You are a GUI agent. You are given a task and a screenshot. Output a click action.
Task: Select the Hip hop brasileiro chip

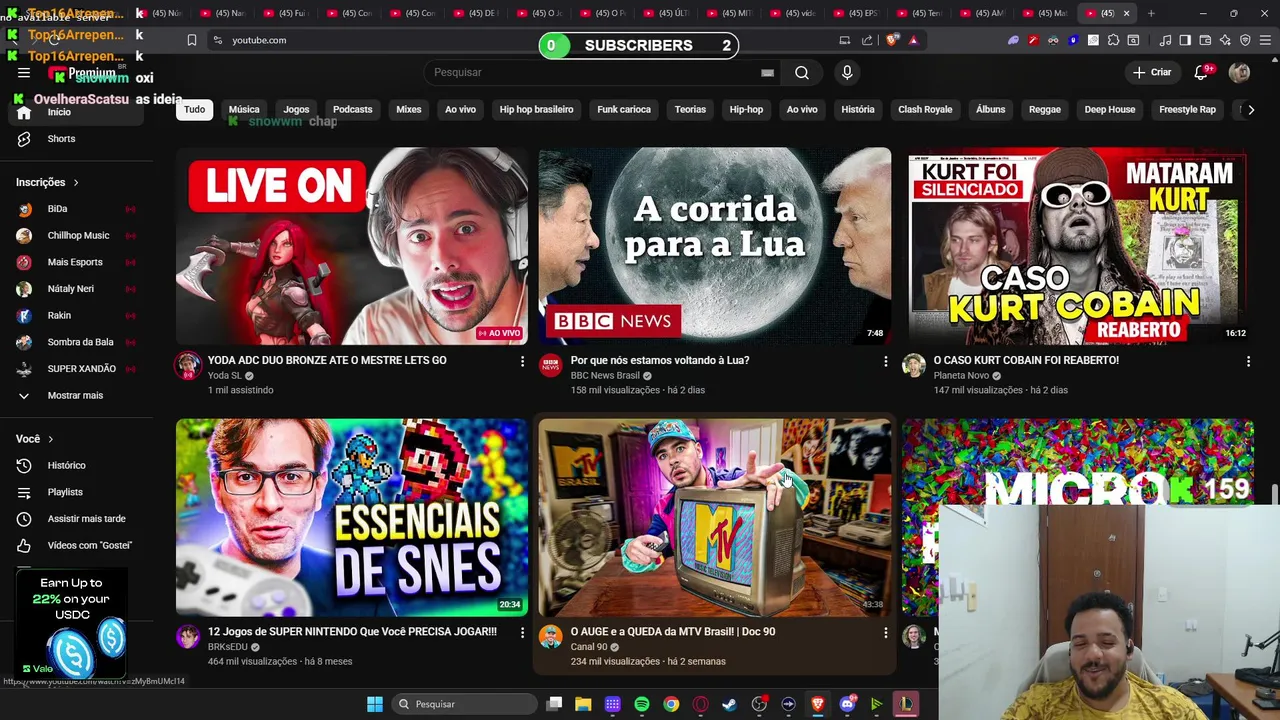[536, 109]
